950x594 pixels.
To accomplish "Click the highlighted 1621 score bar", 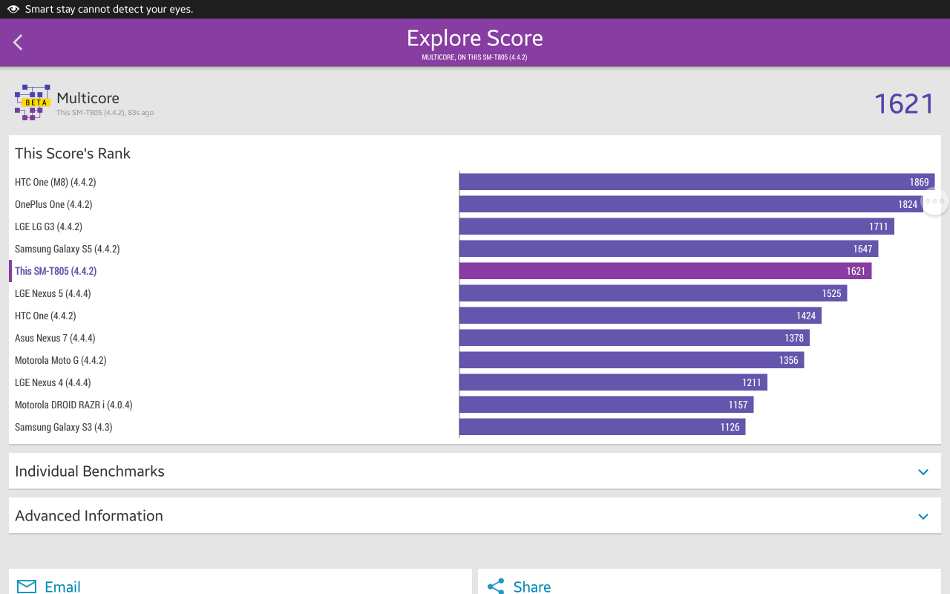I will point(665,271).
